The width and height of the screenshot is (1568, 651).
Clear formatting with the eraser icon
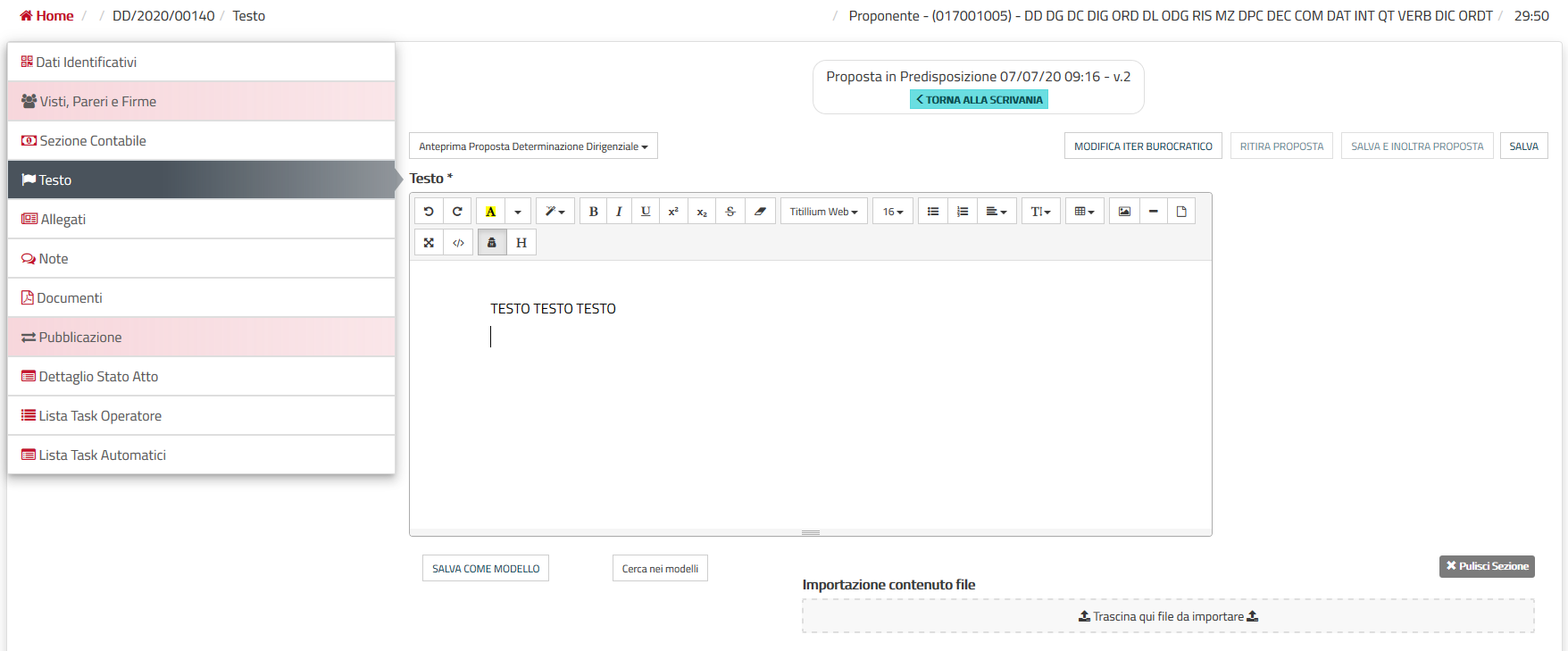click(x=760, y=212)
